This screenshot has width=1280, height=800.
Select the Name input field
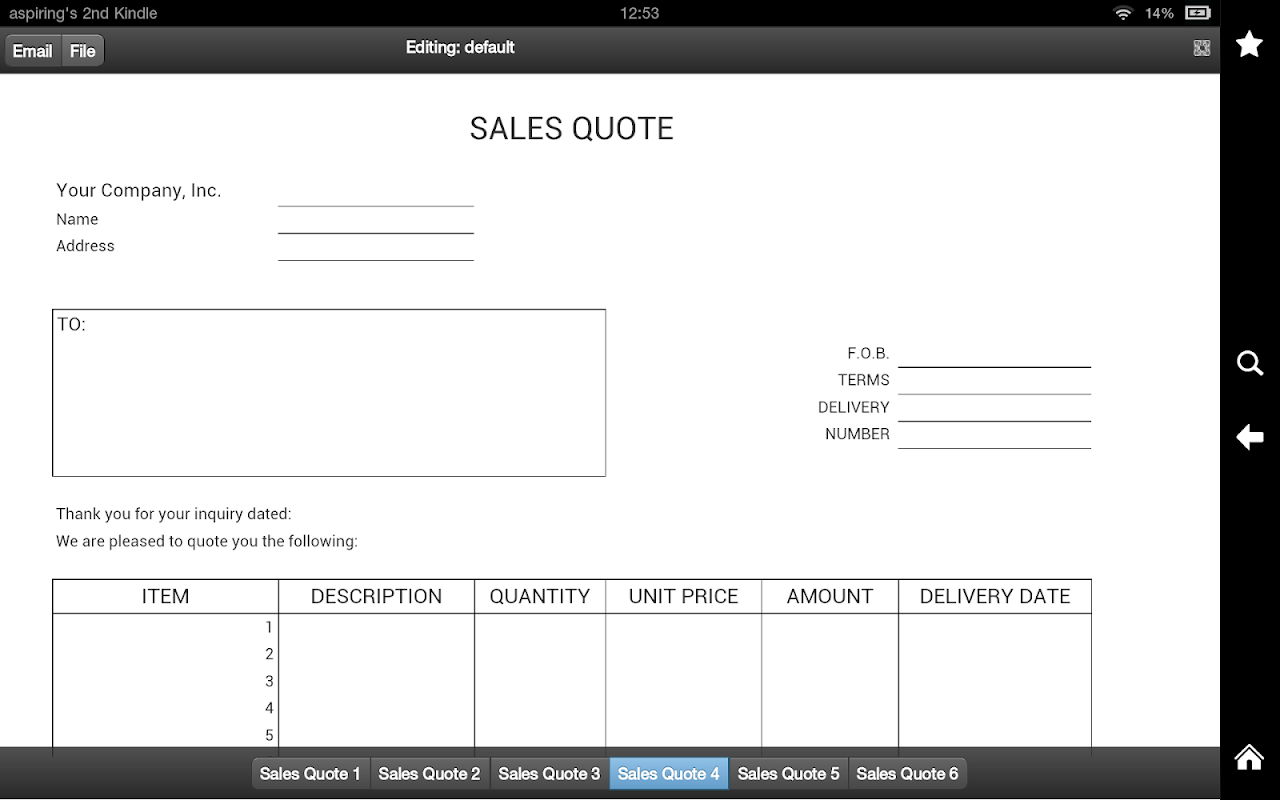[x=376, y=220]
